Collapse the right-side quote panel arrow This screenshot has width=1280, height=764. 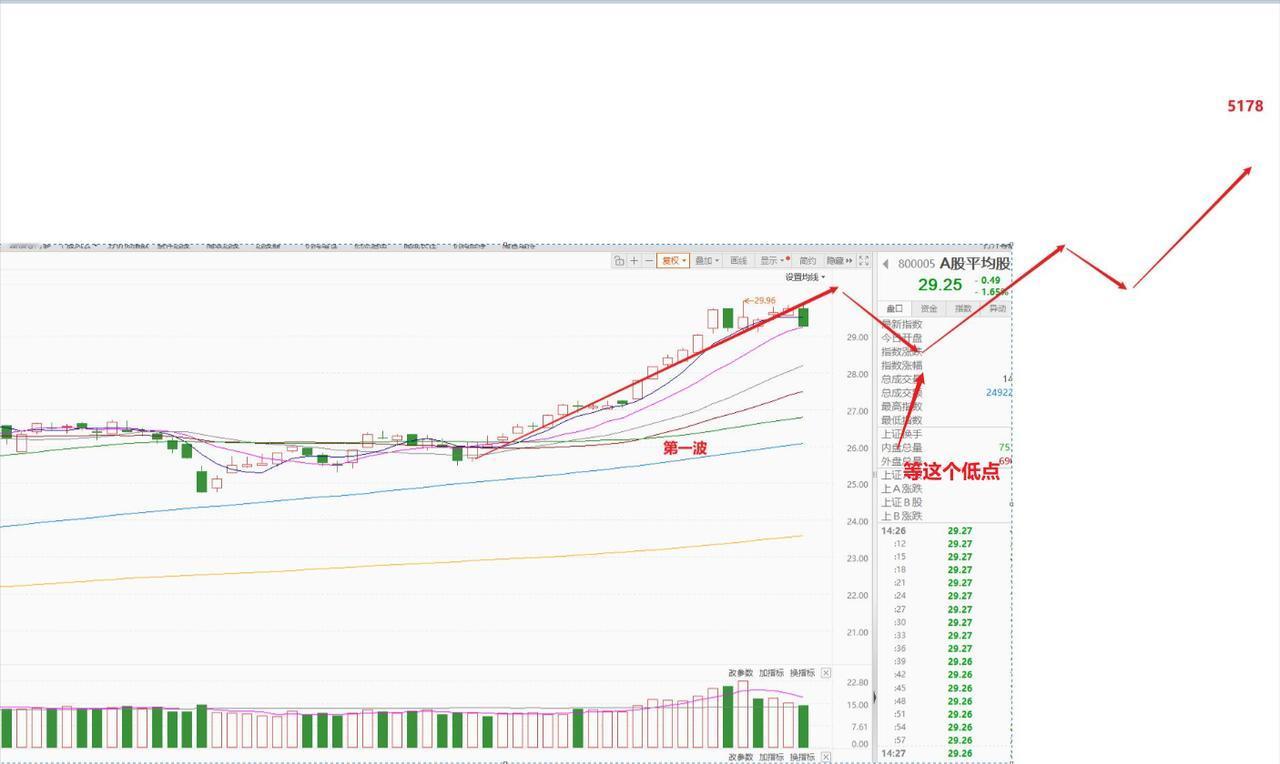(875, 697)
